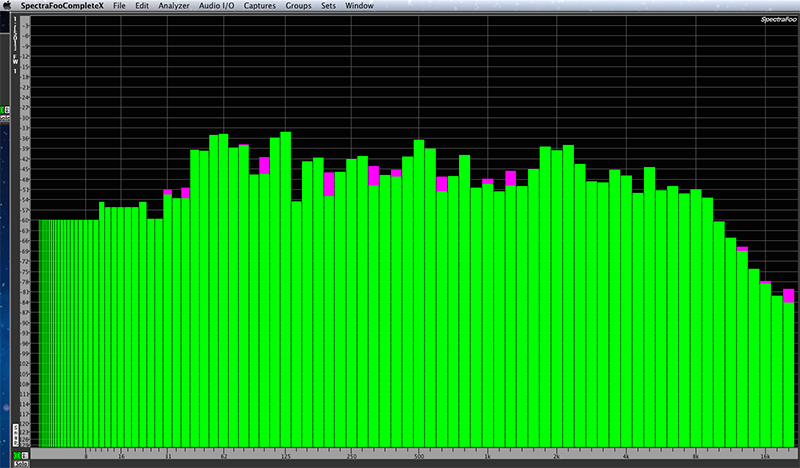
Task: Click the 125 Hz label on the frequency ruler
Action: [285, 458]
